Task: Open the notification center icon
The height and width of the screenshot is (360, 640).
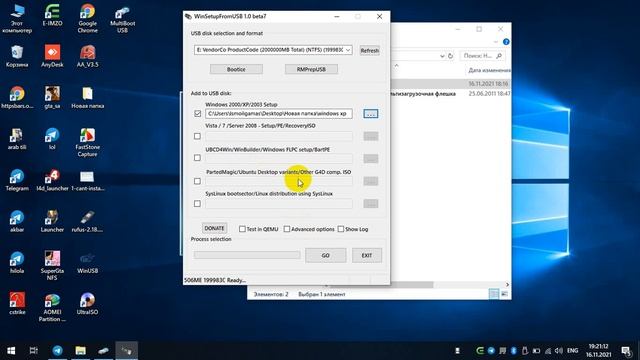Action: pos(626,351)
